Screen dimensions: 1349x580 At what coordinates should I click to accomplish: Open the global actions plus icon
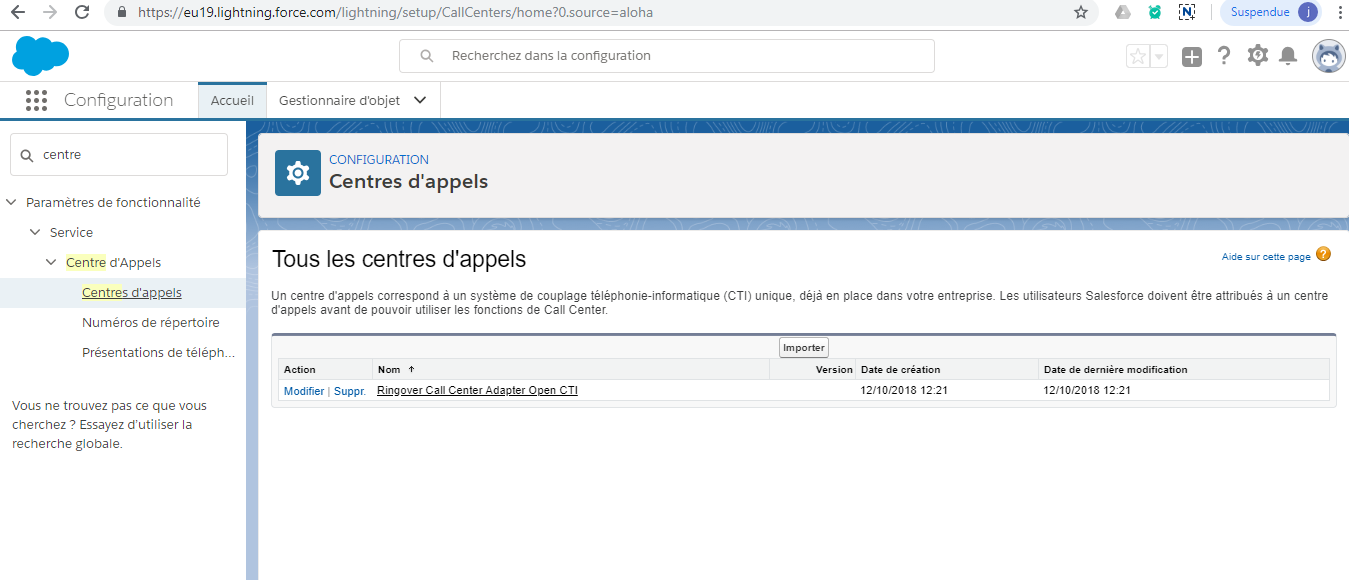1191,57
